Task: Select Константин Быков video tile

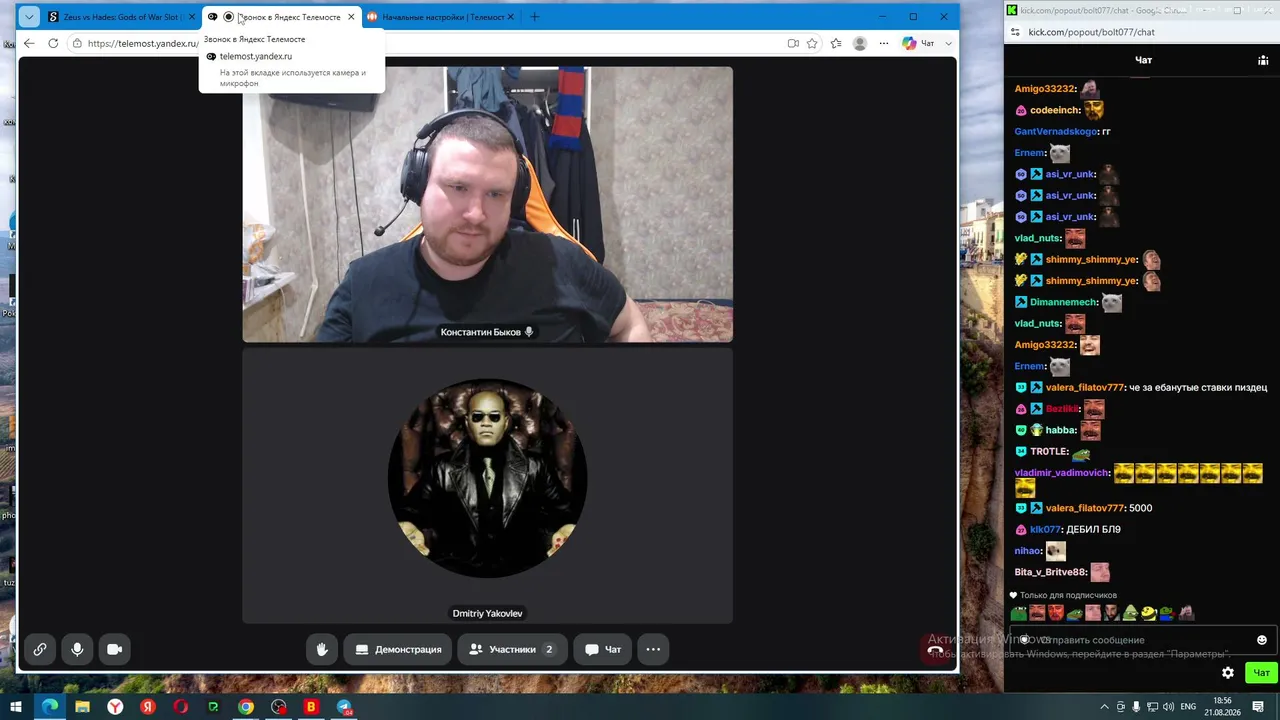Action: [487, 204]
